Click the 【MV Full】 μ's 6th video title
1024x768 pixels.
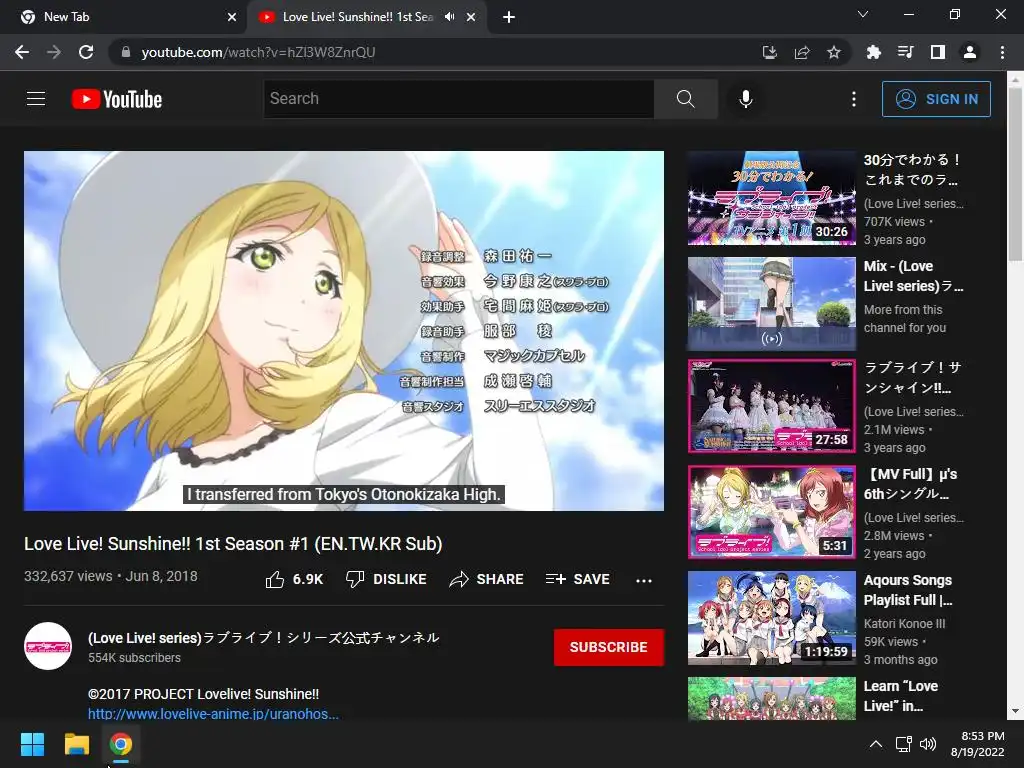pos(910,484)
